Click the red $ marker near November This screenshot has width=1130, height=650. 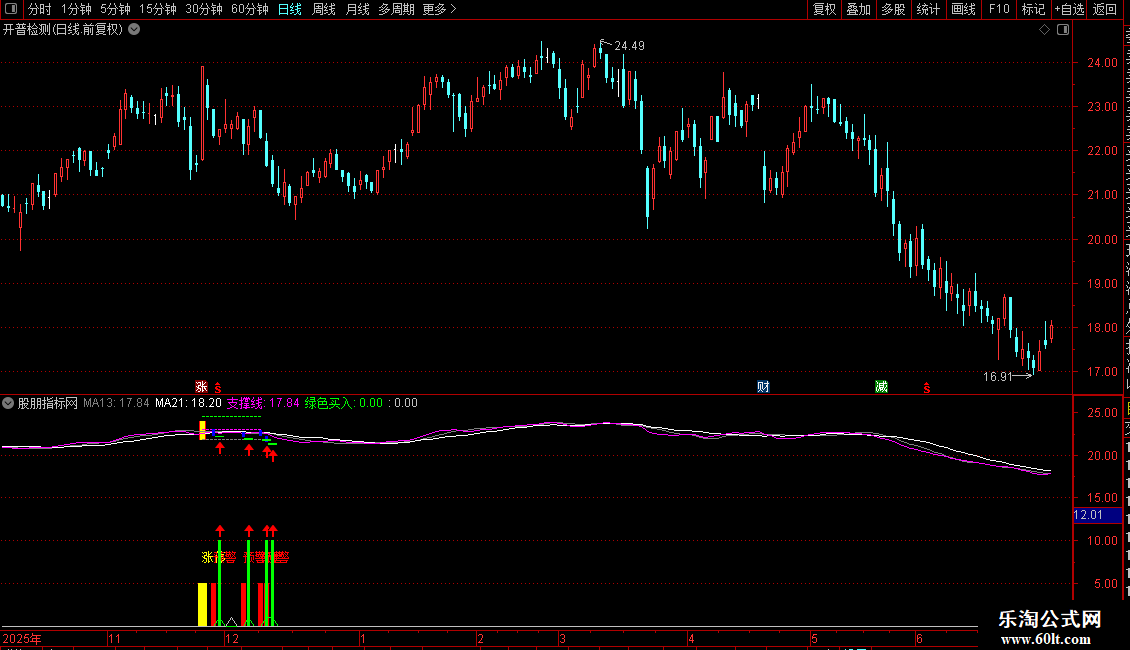click(x=218, y=388)
